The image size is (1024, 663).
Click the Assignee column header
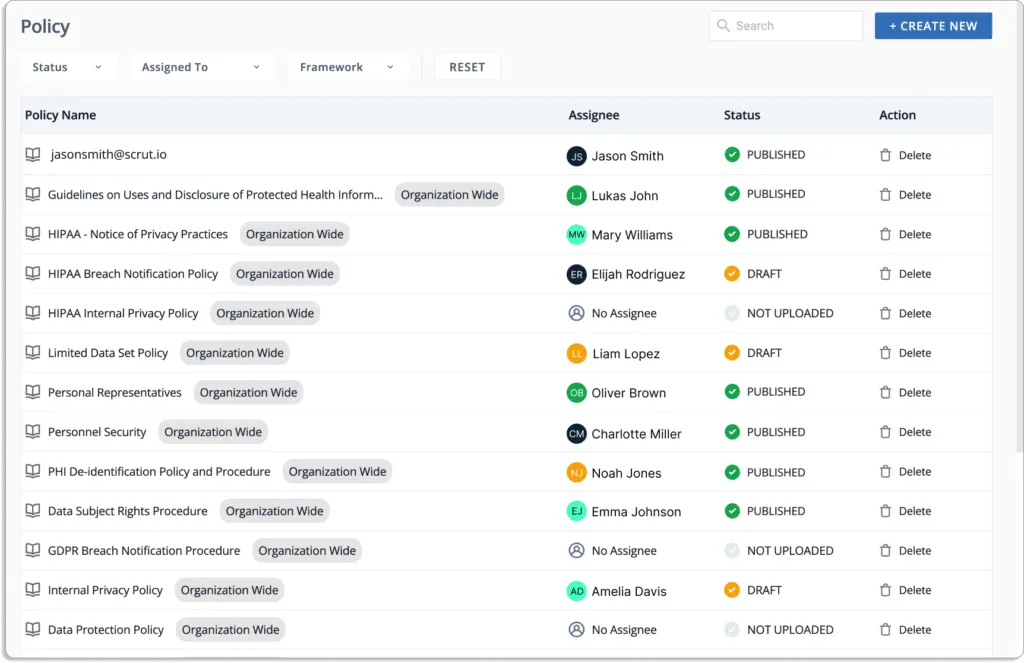click(x=594, y=115)
